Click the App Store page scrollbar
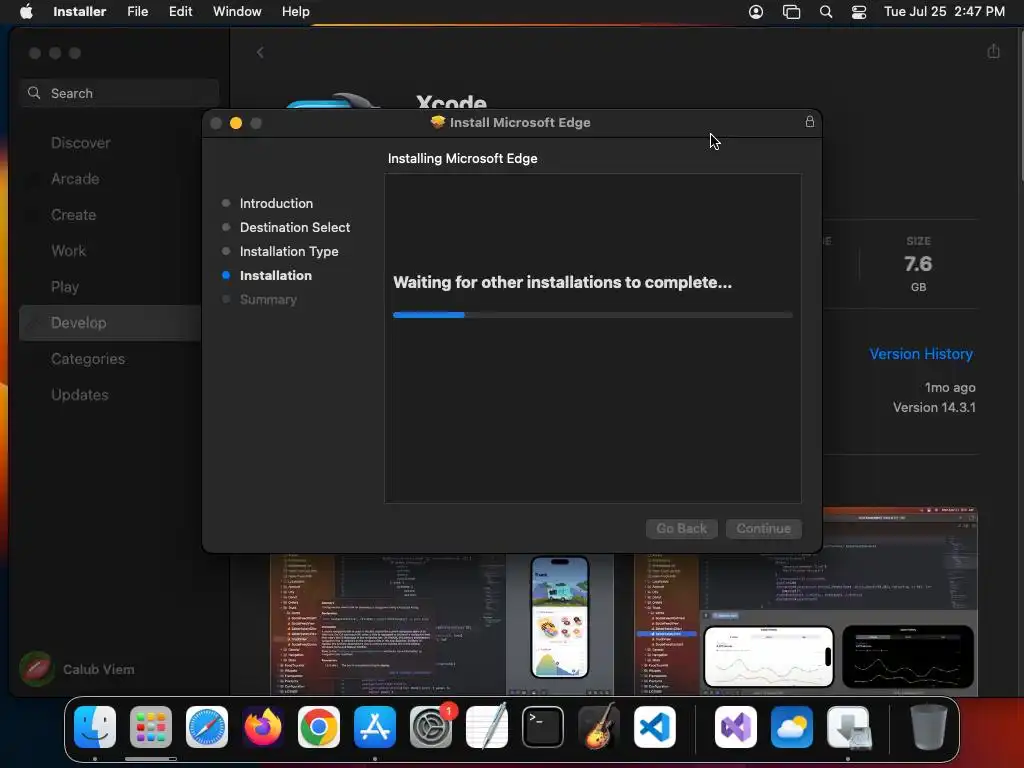Image resolution: width=1024 pixels, height=768 pixels. (x=1021, y=104)
